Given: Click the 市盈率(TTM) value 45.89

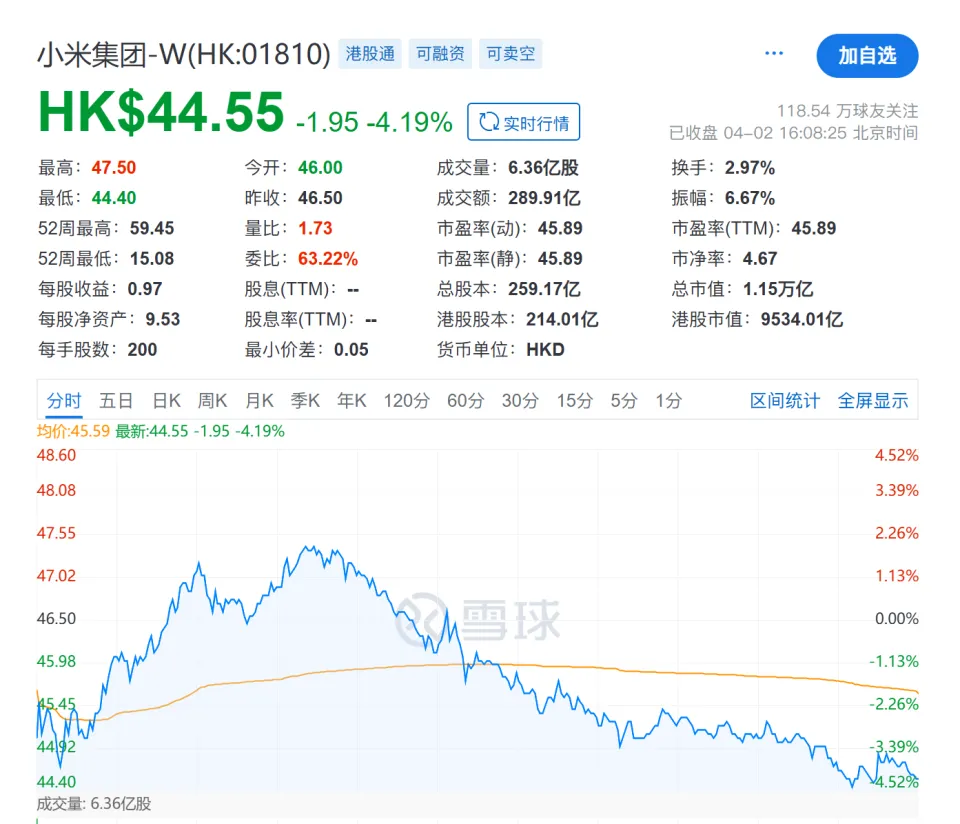Looking at the screenshot, I should [814, 228].
